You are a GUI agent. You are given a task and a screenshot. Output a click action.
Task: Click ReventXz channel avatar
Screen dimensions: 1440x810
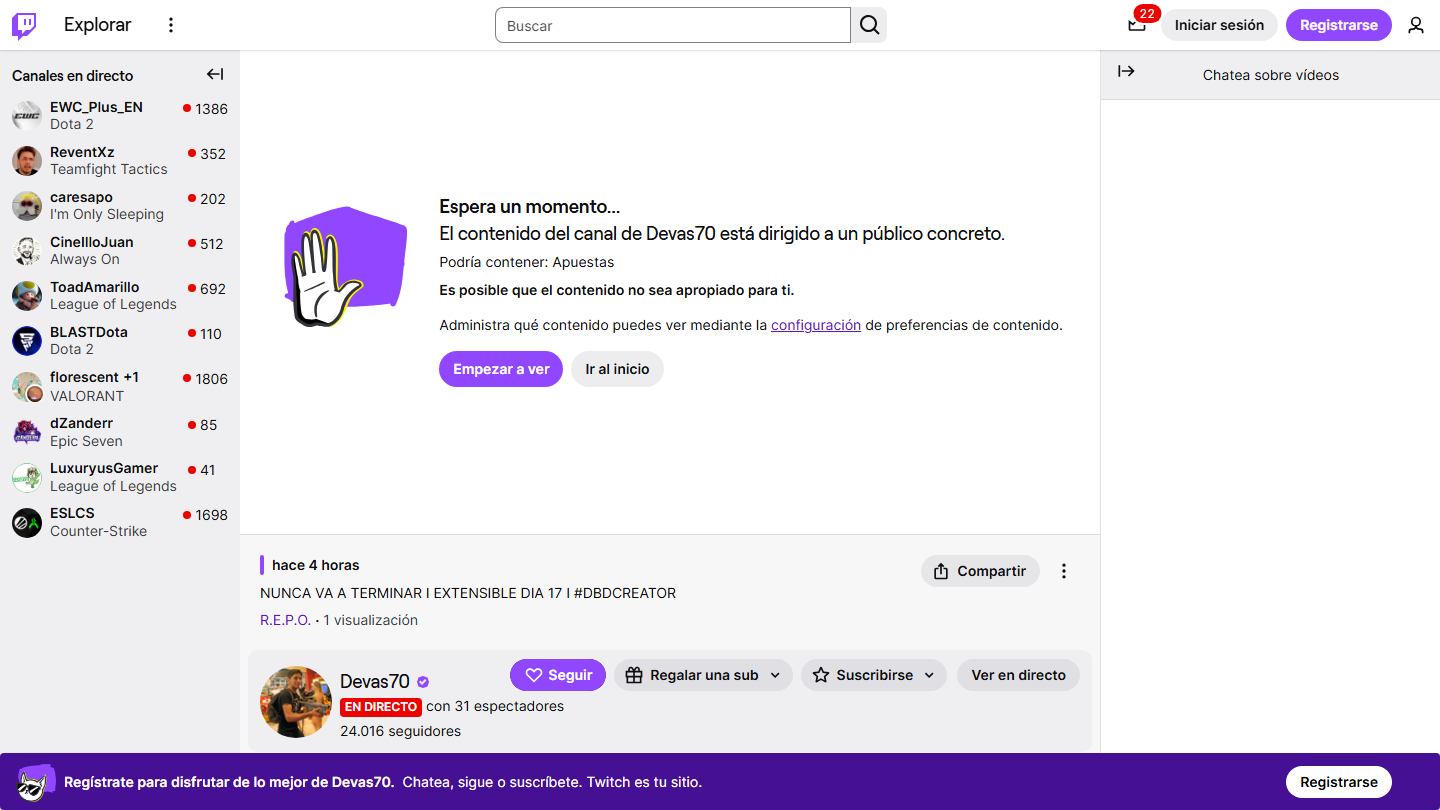(x=27, y=161)
